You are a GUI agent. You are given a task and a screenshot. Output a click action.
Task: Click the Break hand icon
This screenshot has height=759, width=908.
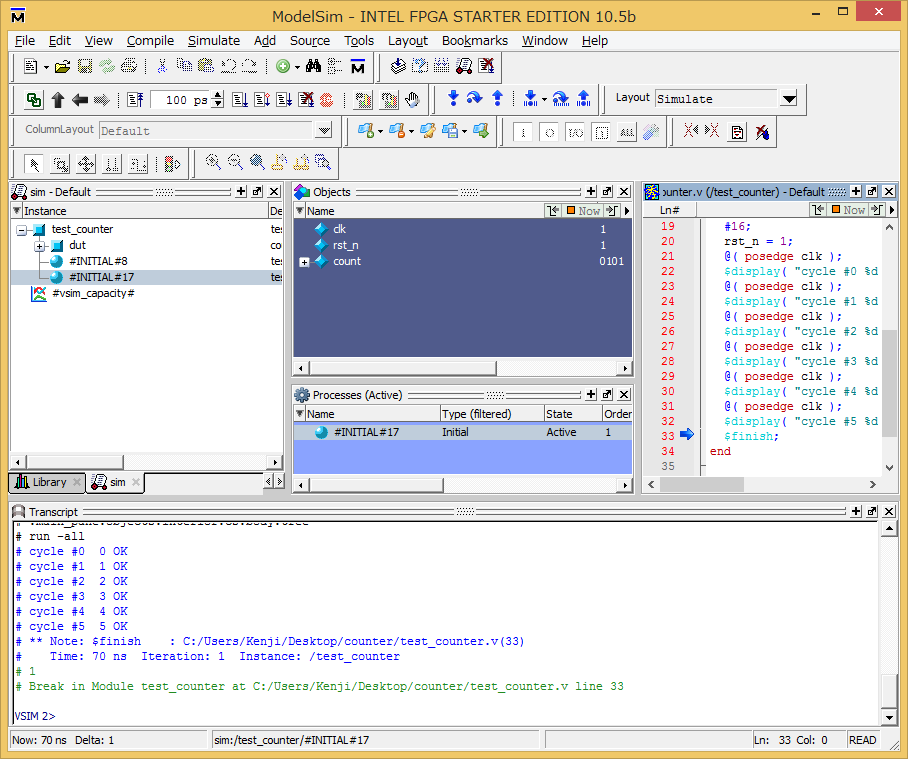[x=412, y=100]
